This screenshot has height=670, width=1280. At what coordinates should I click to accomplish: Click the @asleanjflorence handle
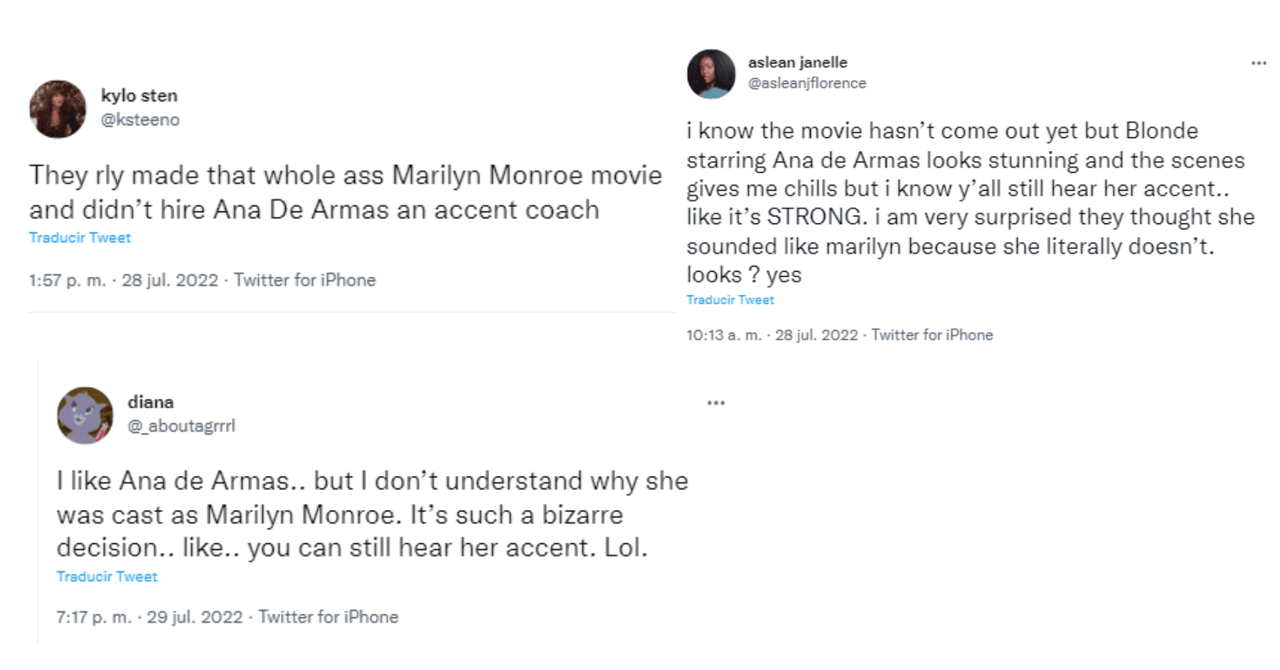(x=808, y=83)
